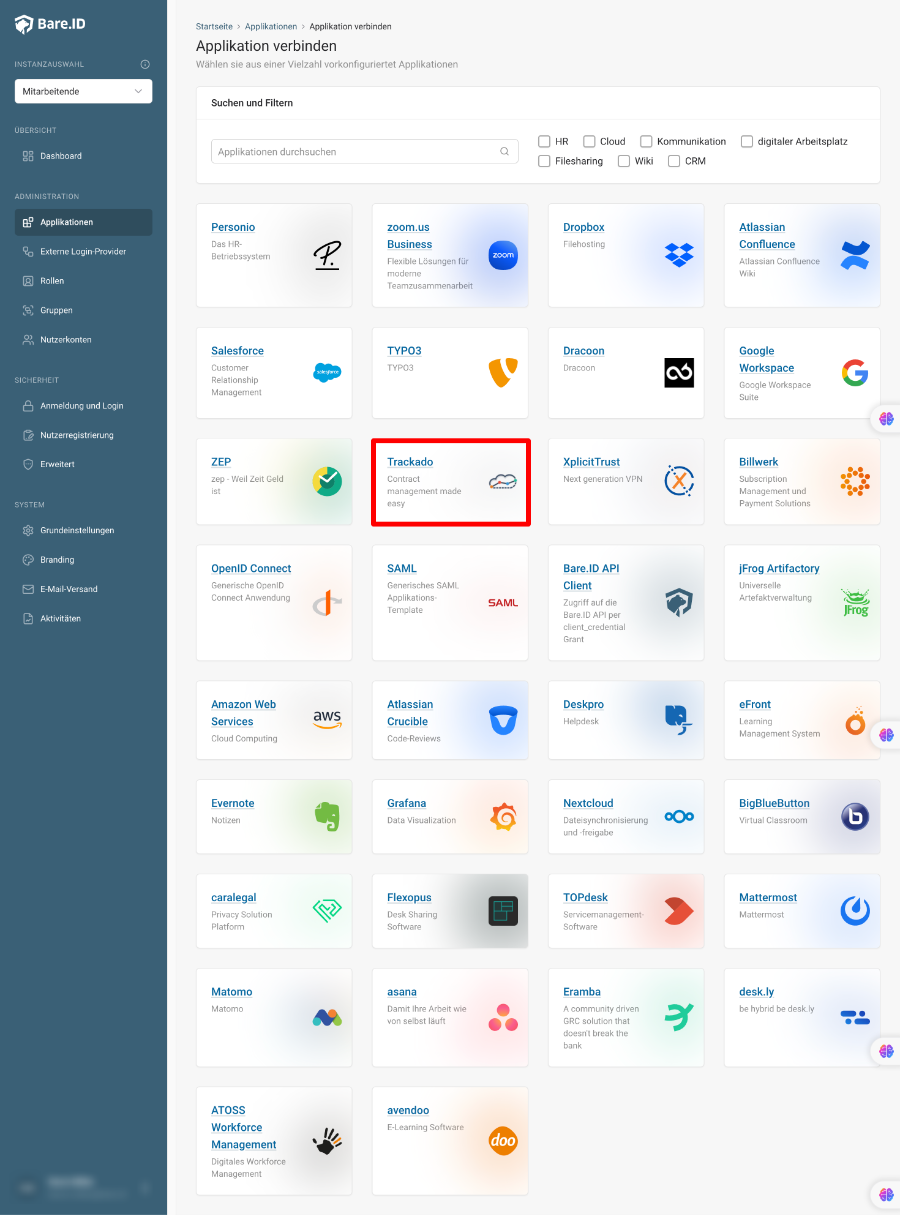
Task: Open Gruppen in the sidebar
Action: [83, 310]
